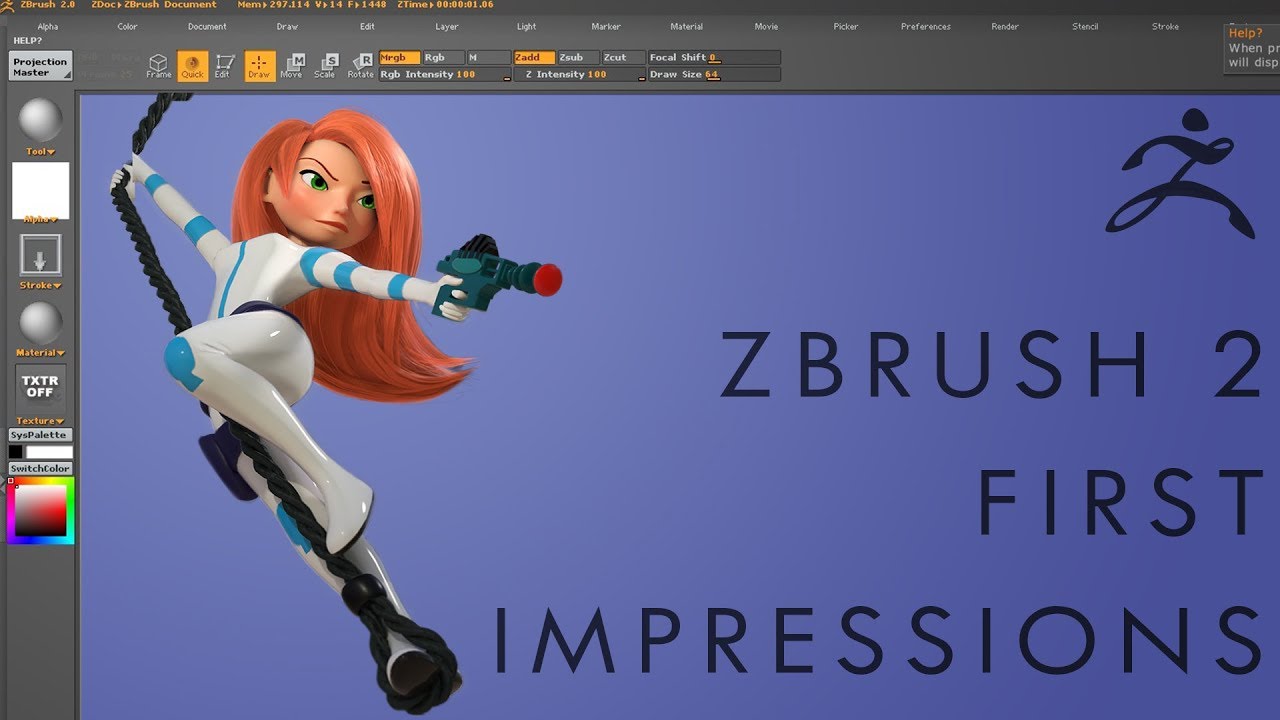Select the Move gyro tool
This screenshot has width=1280, height=720.
pyautogui.click(x=292, y=66)
